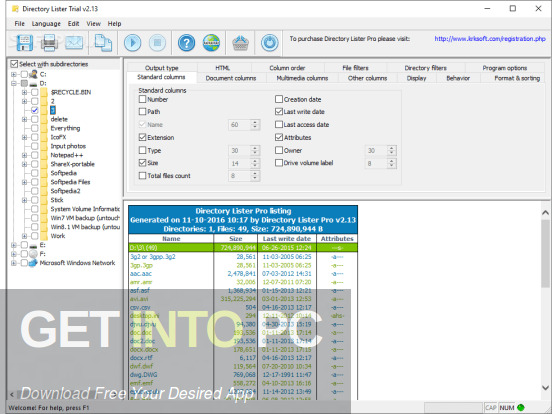552x414 pixels.
Task: Click the Notepad++ folder icon
Action: point(44,155)
